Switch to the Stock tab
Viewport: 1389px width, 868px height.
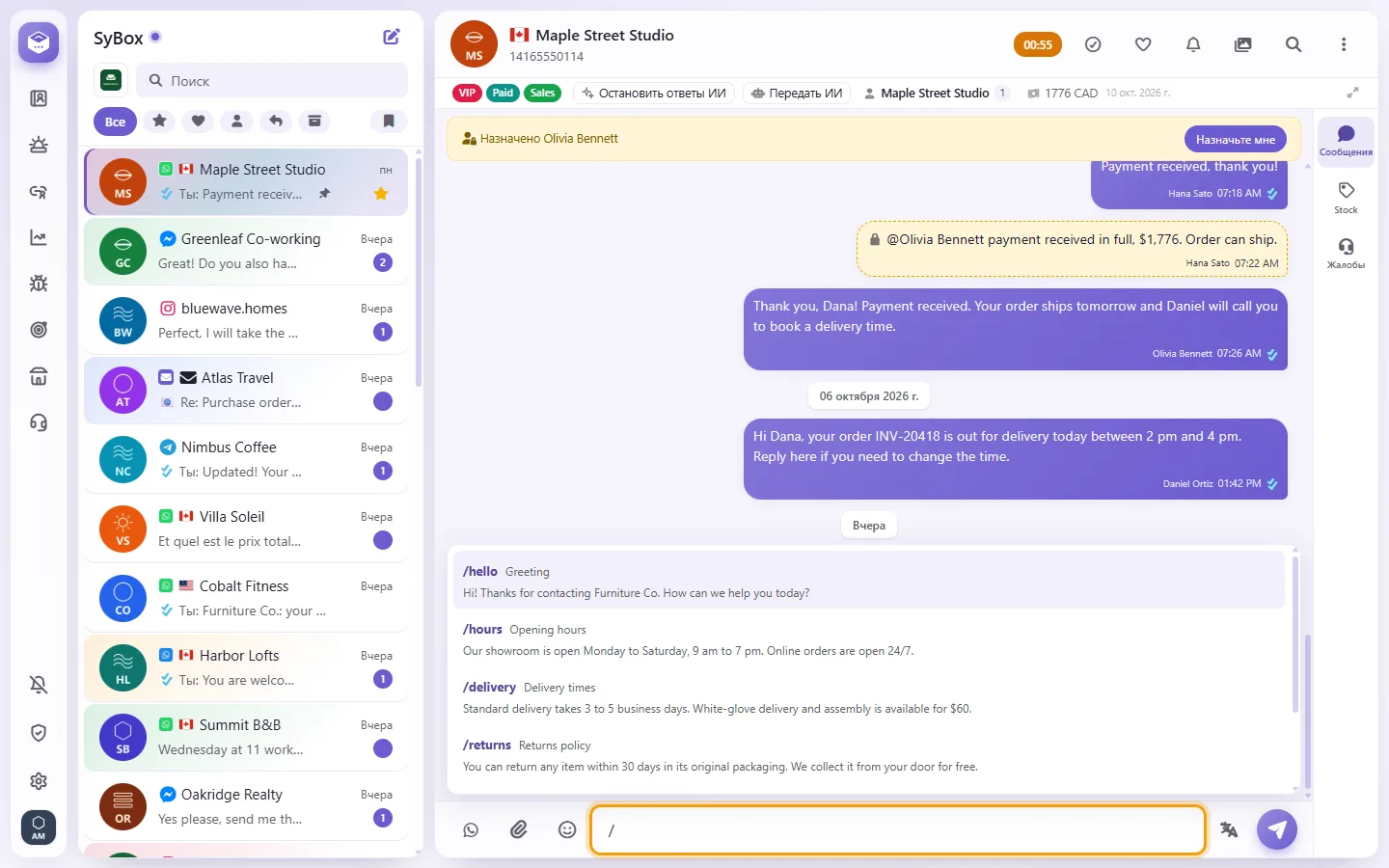tap(1346, 198)
